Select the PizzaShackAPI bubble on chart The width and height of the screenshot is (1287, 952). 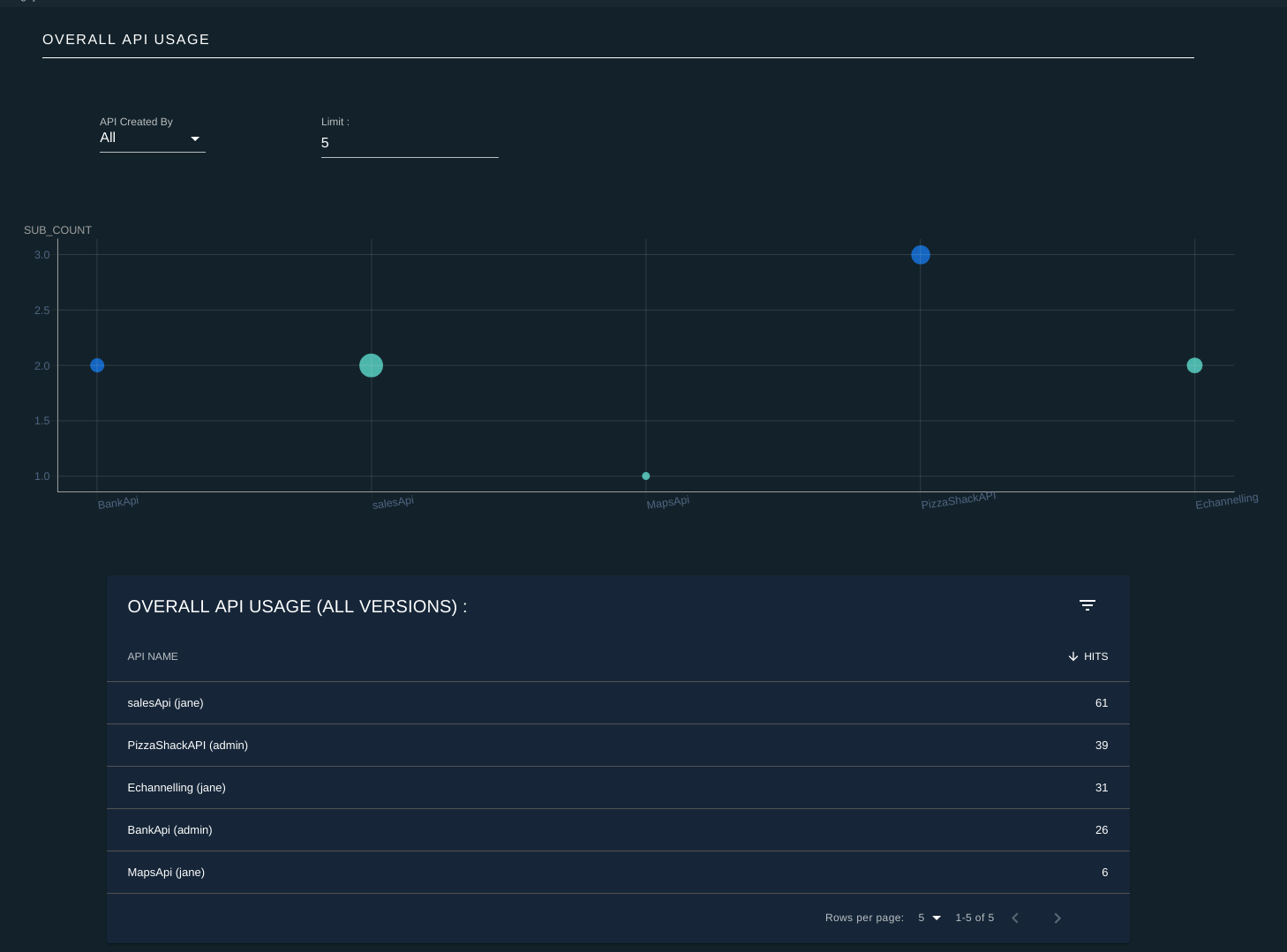(921, 255)
